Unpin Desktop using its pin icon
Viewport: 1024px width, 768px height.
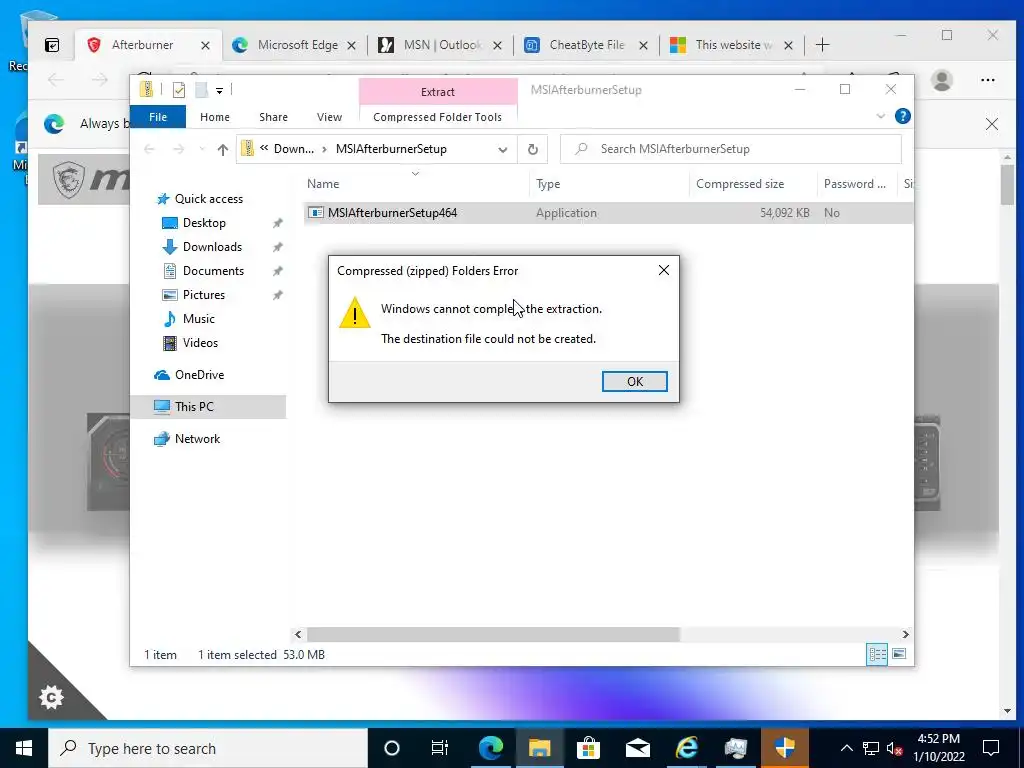tap(278, 223)
